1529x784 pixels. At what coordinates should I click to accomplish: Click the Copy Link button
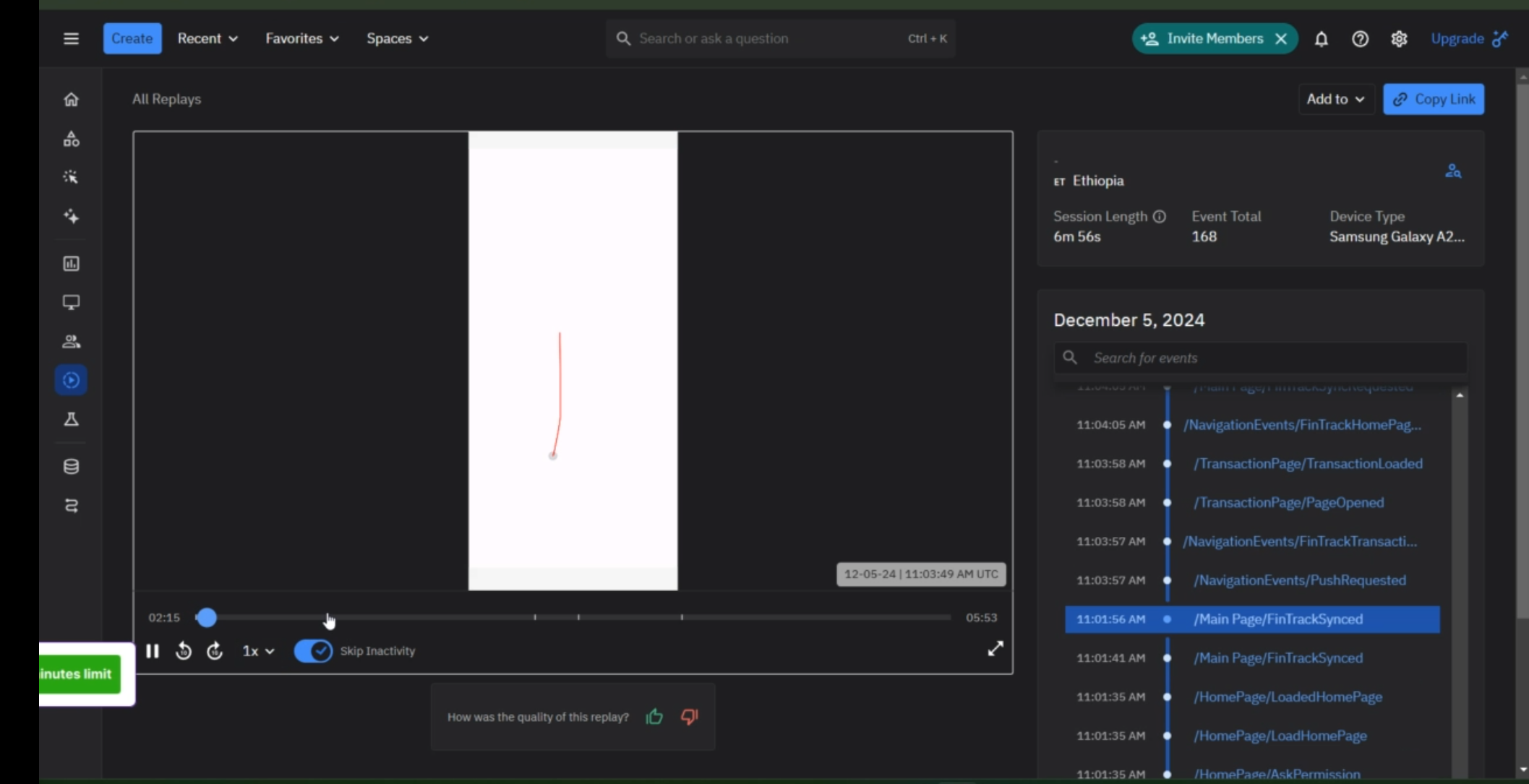(1434, 99)
